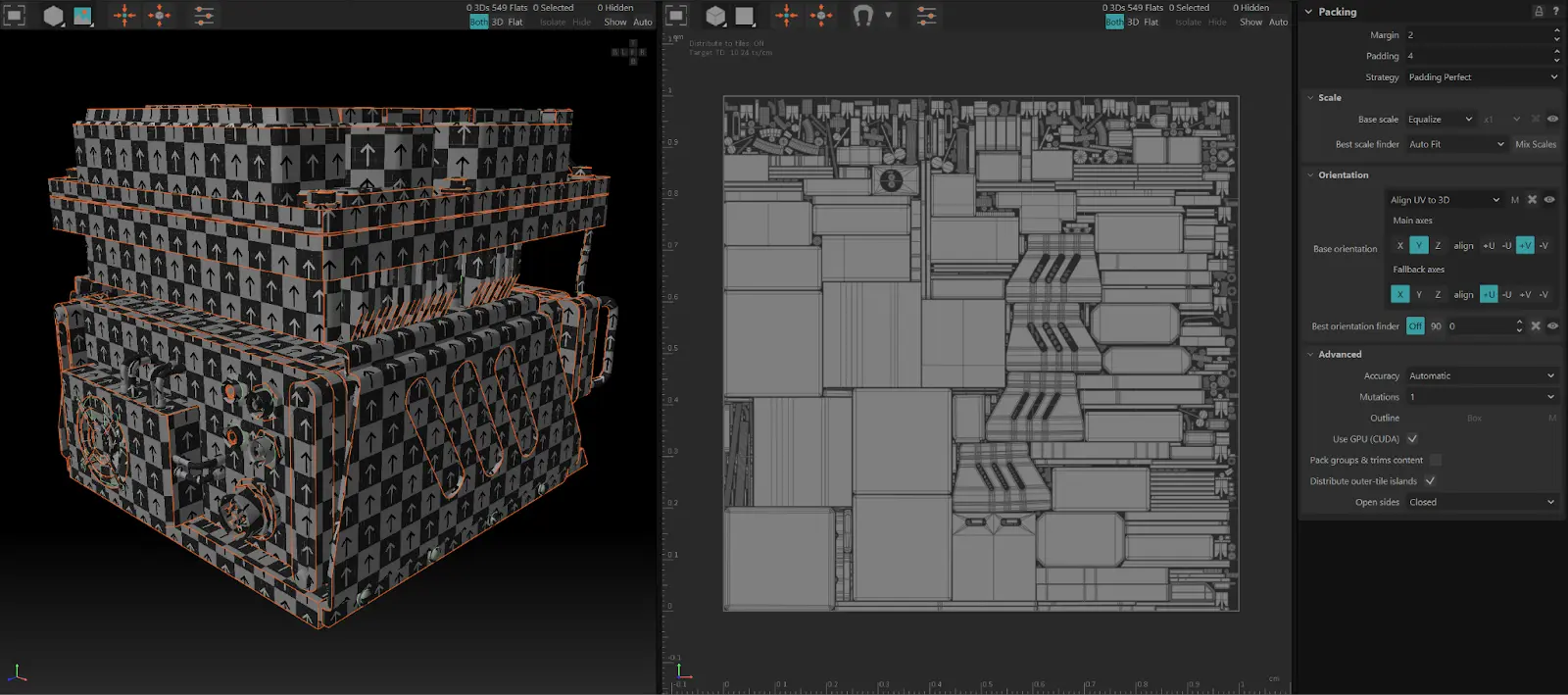Open viewport settings sliders icon in UV view
Screen dimensions: 1568x695
click(926, 16)
